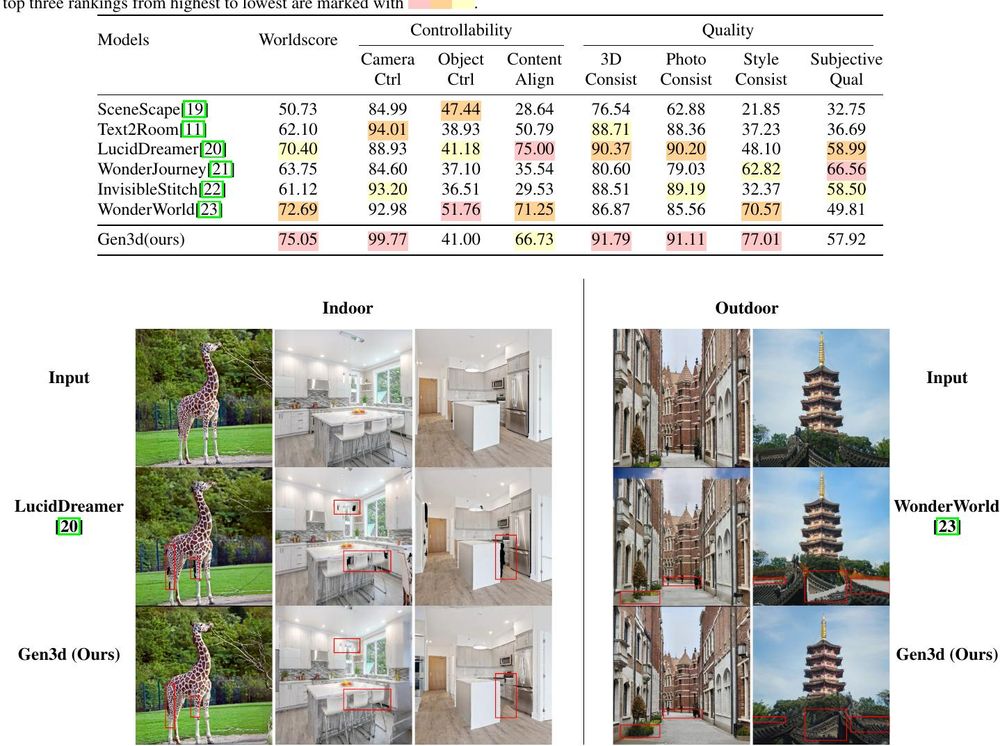
Task: Open citation link [19] beside SceneScape
Action: [195, 109]
